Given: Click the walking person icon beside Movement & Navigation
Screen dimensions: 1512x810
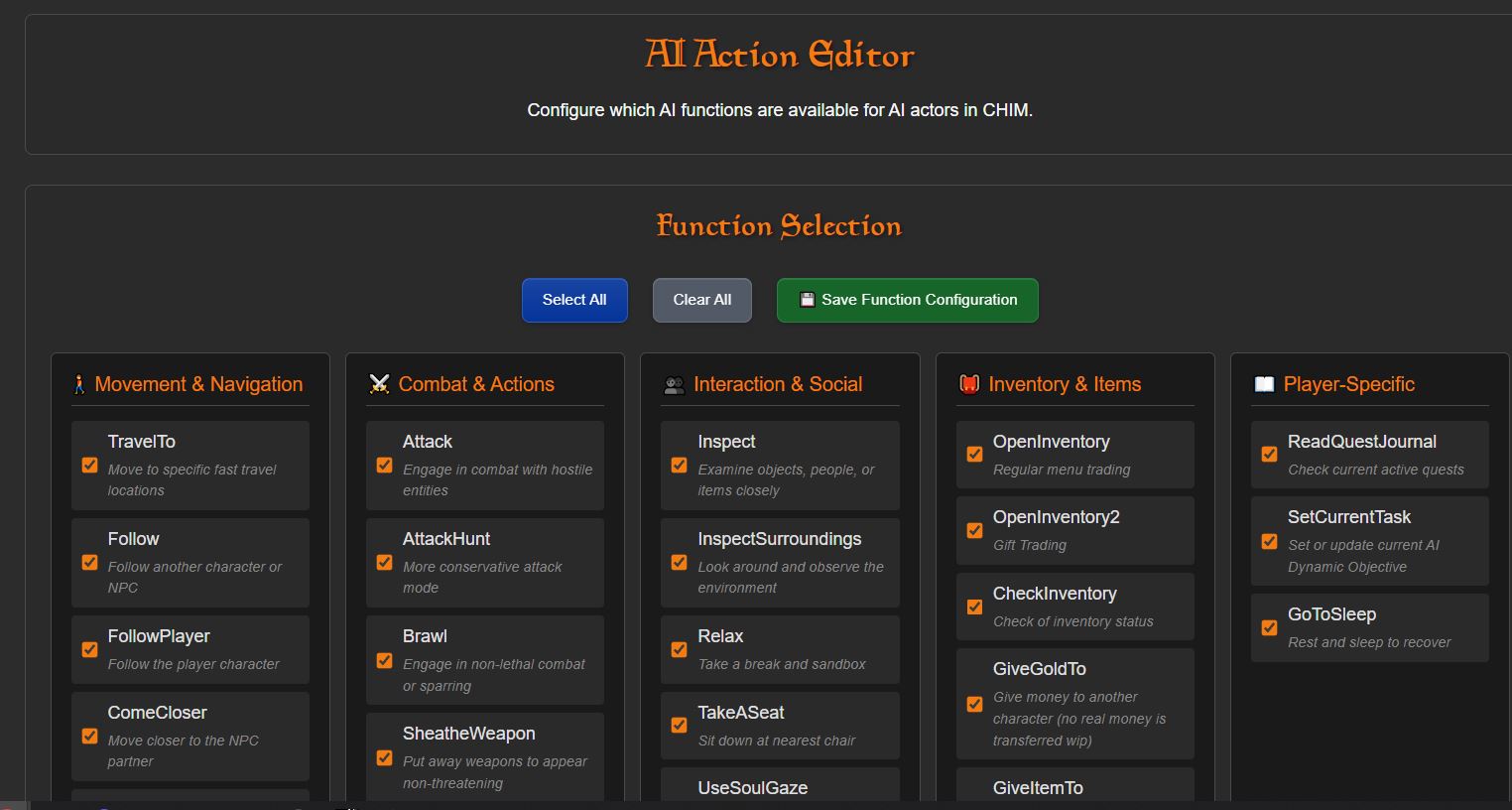Looking at the screenshot, I should [79, 384].
